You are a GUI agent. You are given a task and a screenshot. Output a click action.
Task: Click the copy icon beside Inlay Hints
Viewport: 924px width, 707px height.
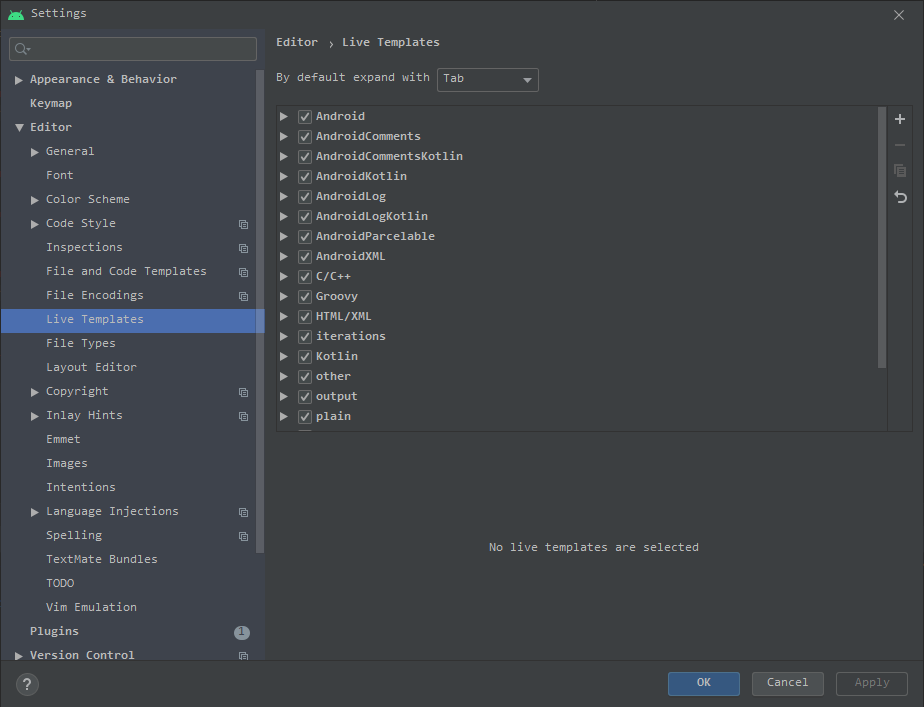[243, 416]
